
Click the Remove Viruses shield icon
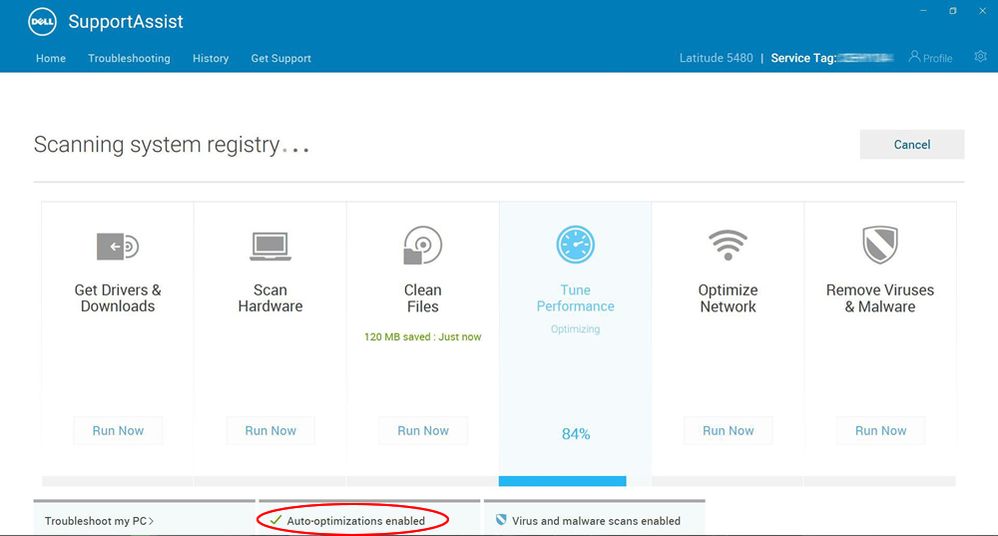click(880, 244)
